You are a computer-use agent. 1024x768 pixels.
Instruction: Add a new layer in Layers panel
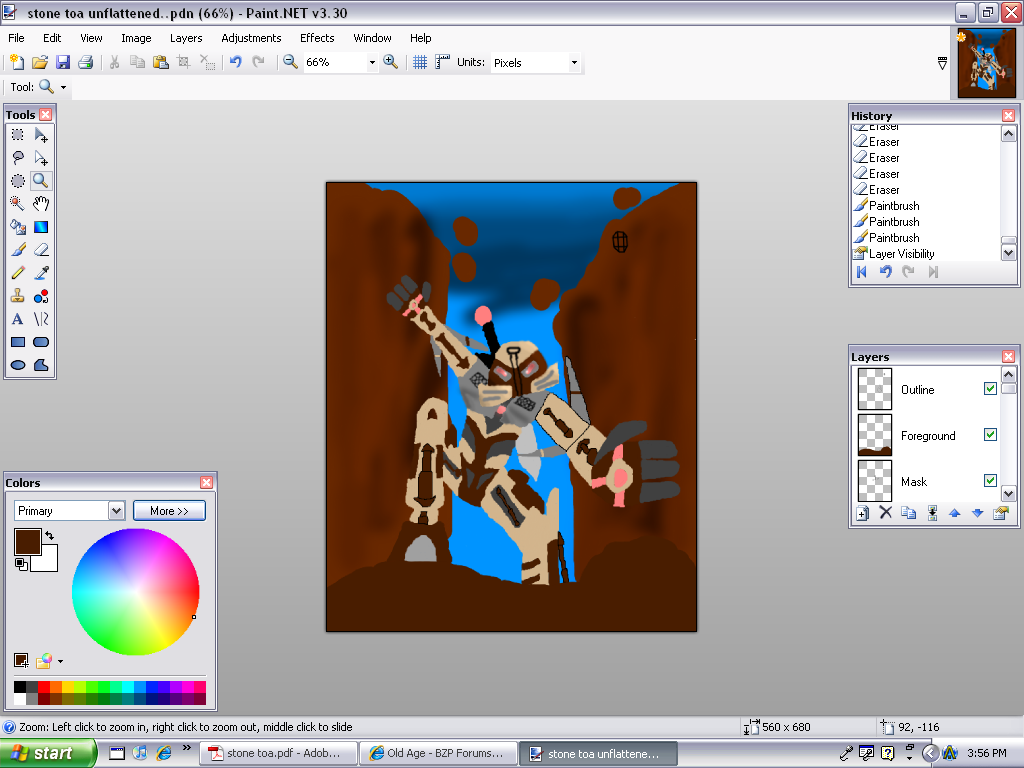pyautogui.click(x=862, y=513)
